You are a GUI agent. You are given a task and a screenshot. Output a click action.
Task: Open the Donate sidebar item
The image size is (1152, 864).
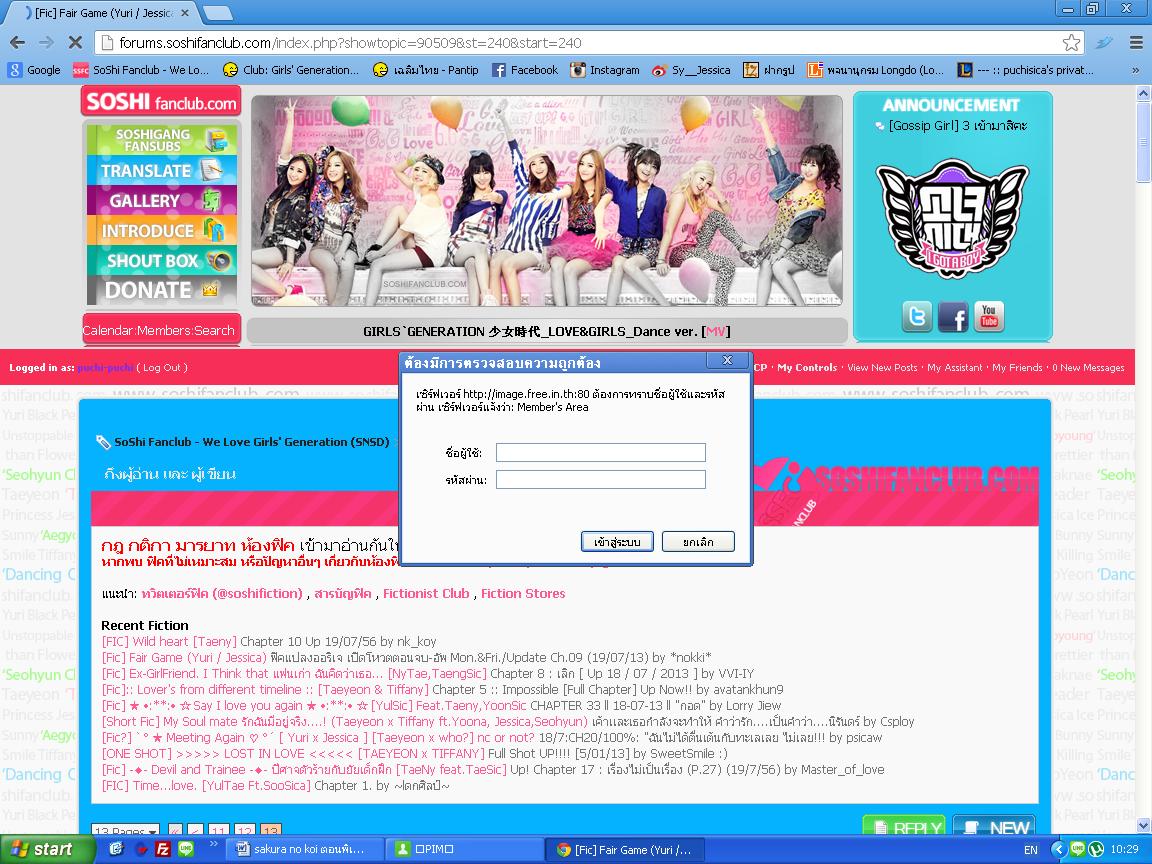point(162,290)
